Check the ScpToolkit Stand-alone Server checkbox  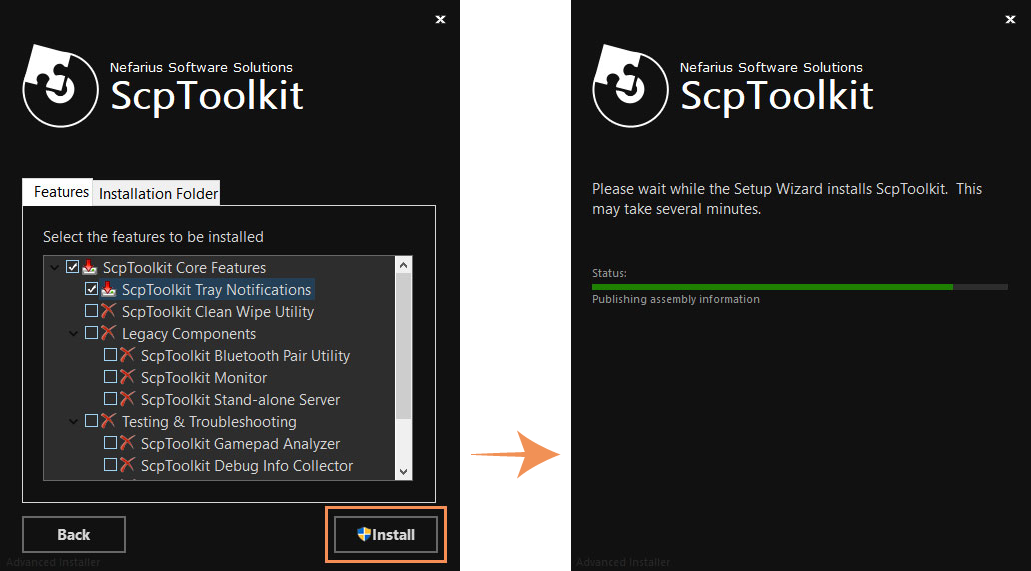(111, 399)
